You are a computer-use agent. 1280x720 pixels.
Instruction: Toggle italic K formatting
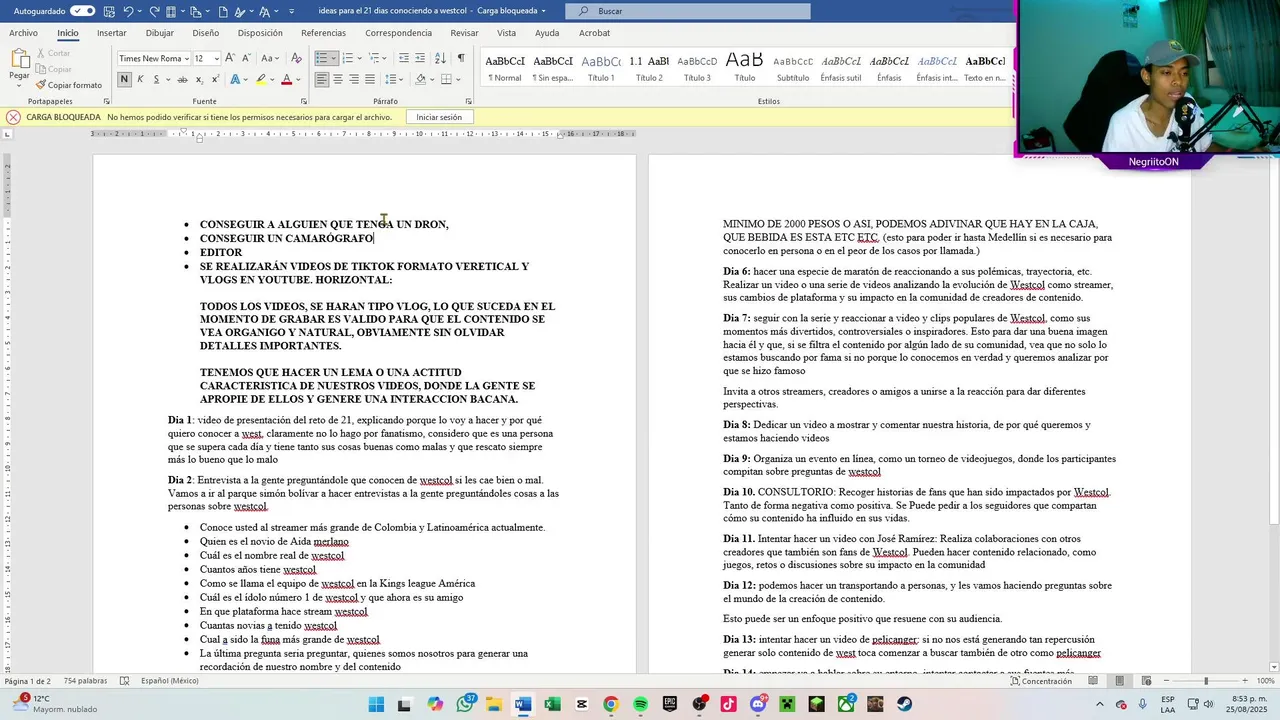140,79
